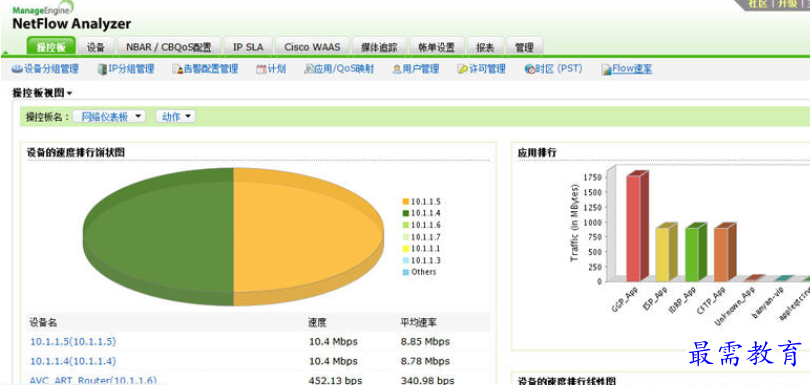
Task: Click the IDRP_App green bar
Action: click(696, 253)
